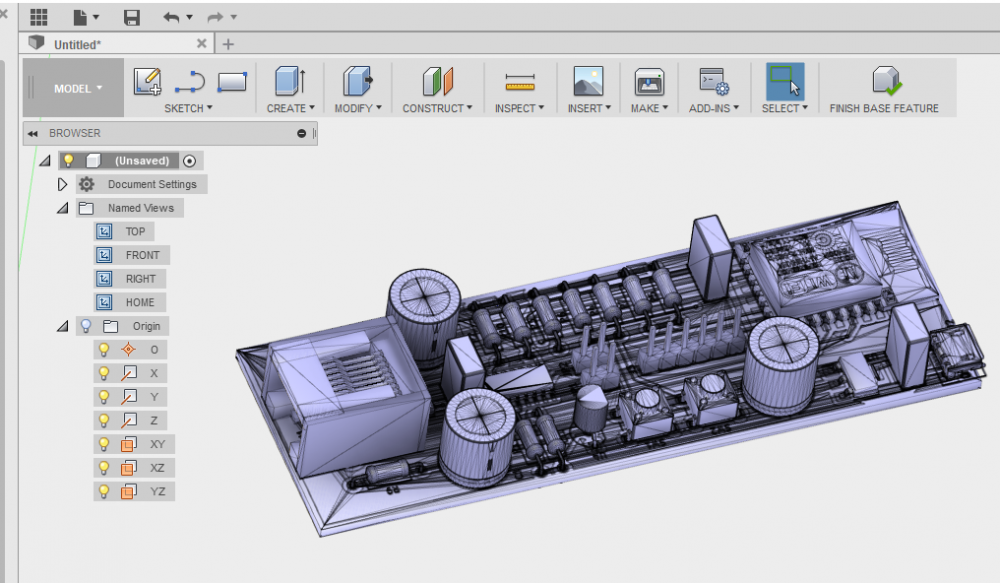Click the Extrude icon above CREATE
Screen dimensions: 1000x583
(289, 81)
